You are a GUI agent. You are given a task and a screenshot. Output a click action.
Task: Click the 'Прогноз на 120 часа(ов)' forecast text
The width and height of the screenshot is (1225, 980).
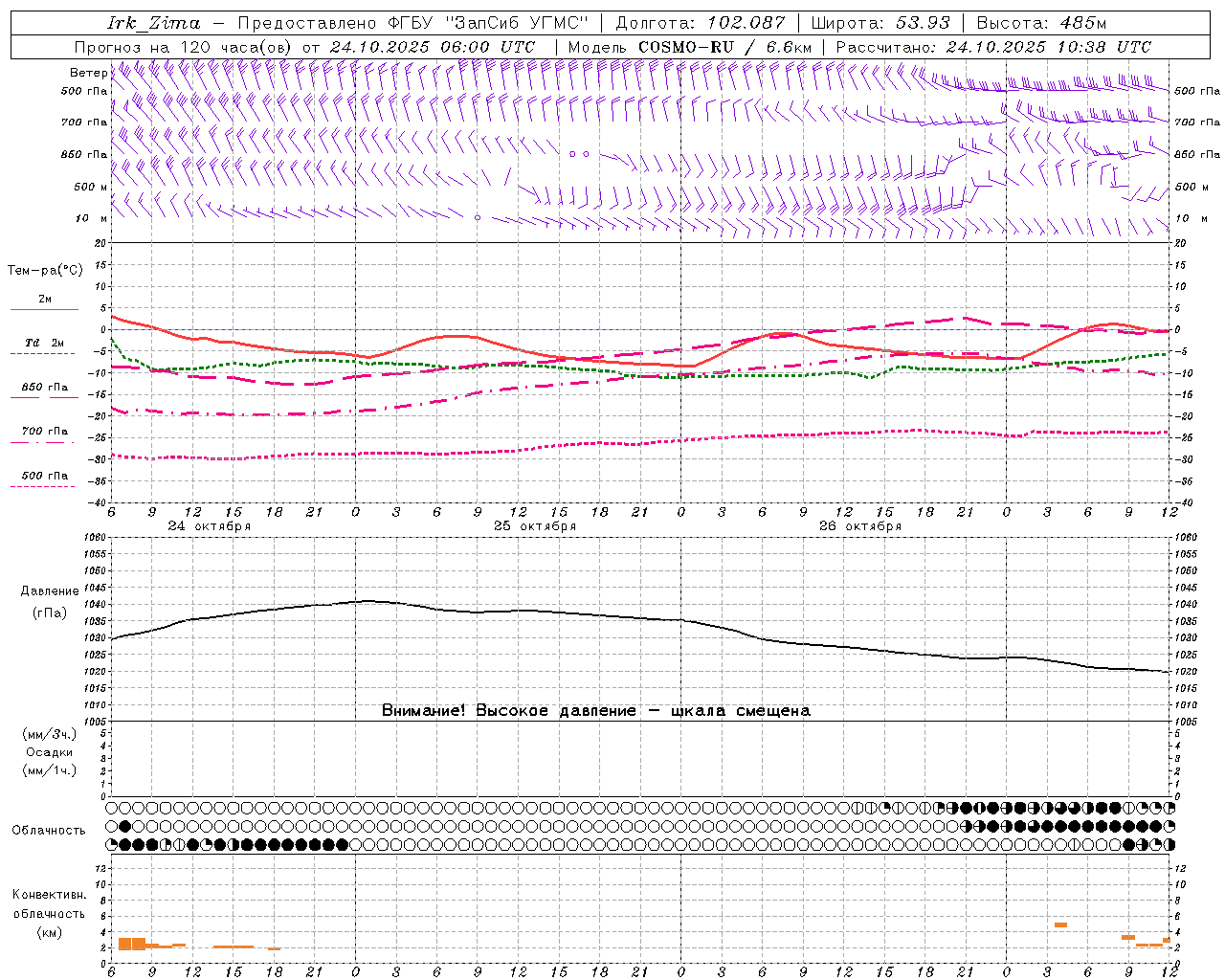tap(185, 47)
